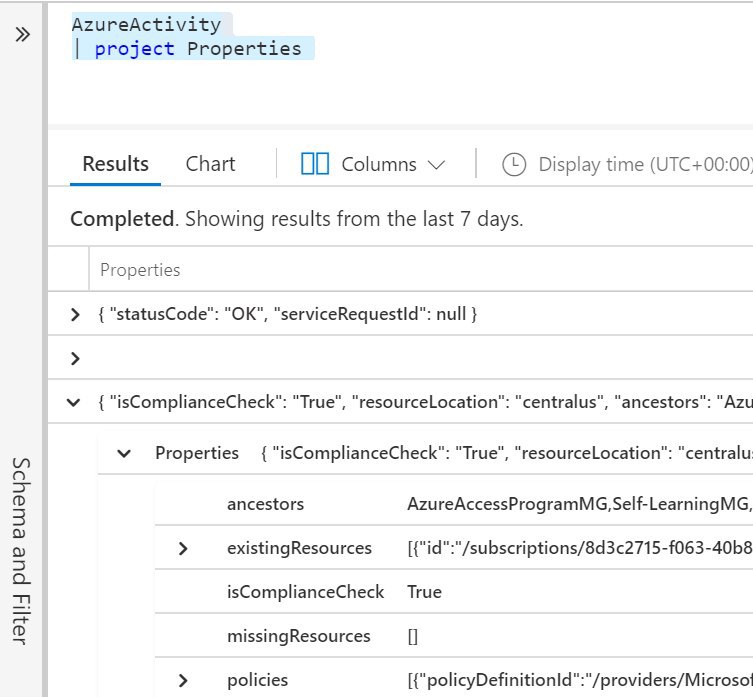Image resolution: width=753 pixels, height=697 pixels.
Task: Click the Properties column header
Action: 140,270
